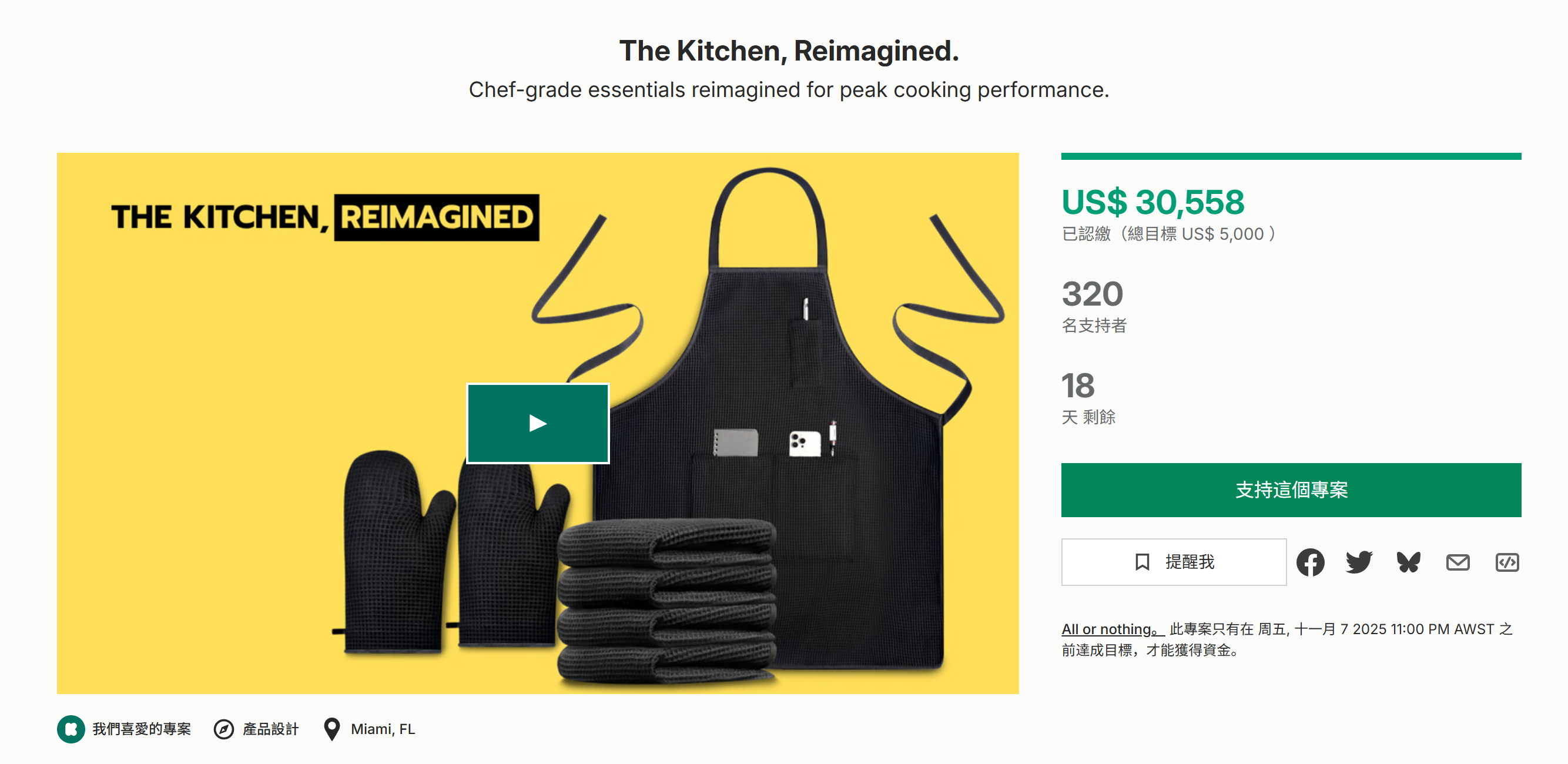Click the 320 backers count
The height and width of the screenshot is (764, 1568).
[1092, 294]
